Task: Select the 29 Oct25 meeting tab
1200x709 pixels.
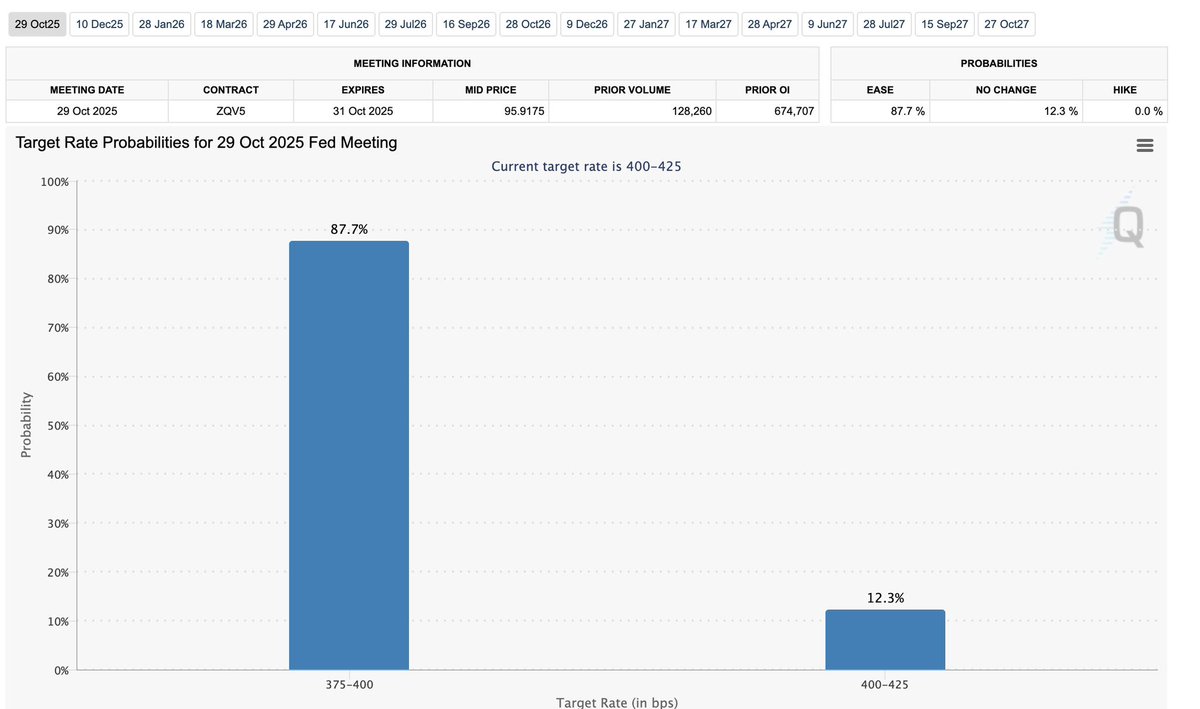Action: (x=37, y=24)
